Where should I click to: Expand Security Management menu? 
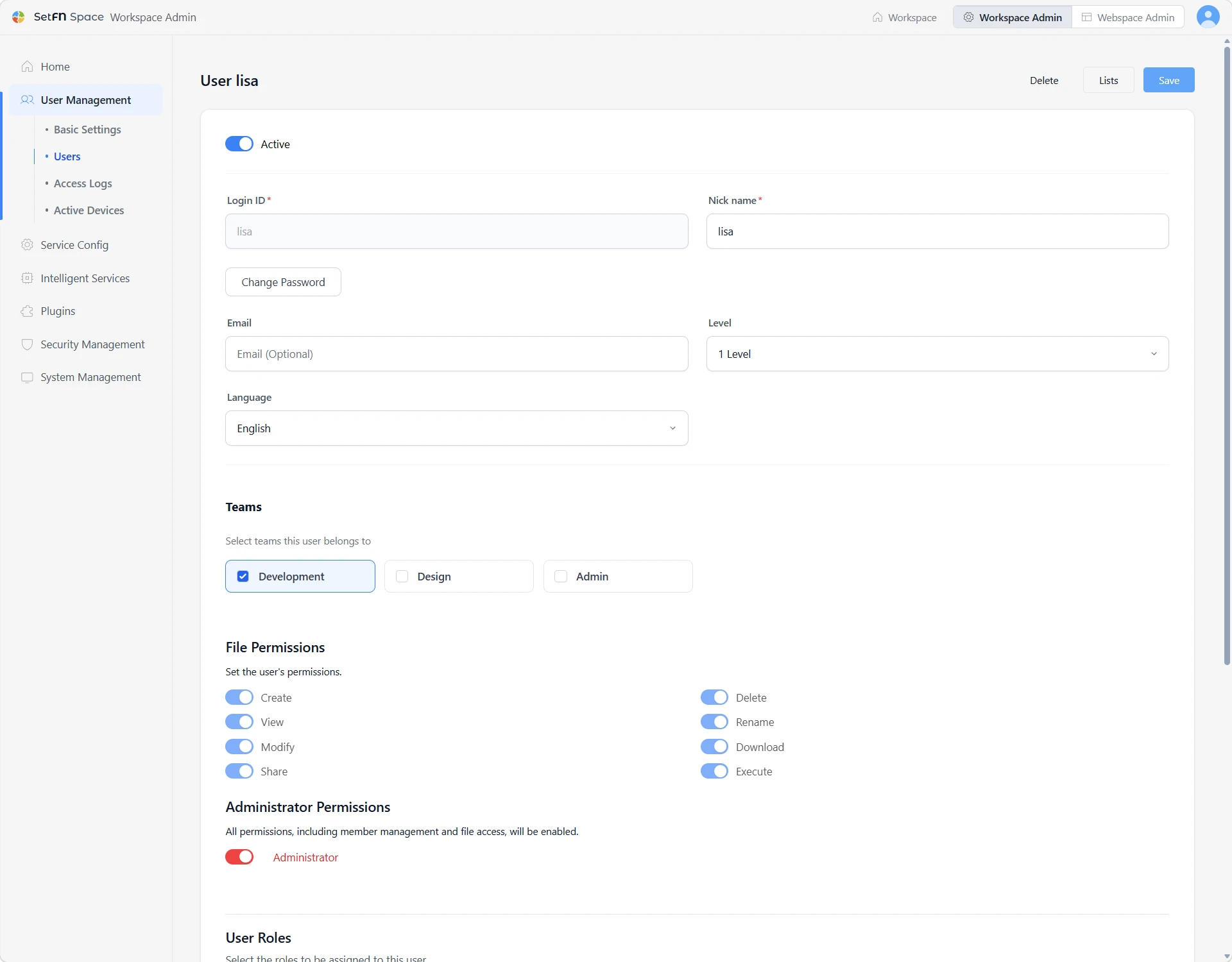click(86, 344)
